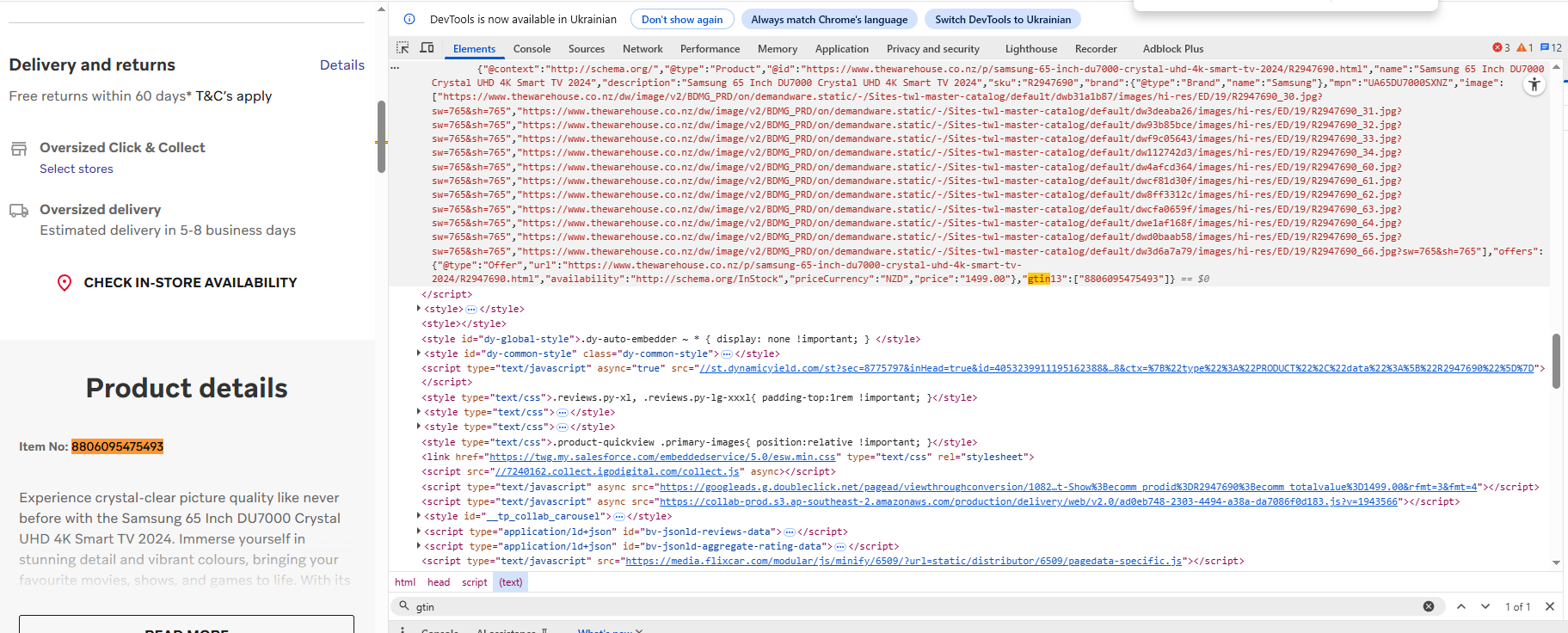Select the html breadcrumb
Viewport: 1568px width, 633px height.
click(405, 582)
